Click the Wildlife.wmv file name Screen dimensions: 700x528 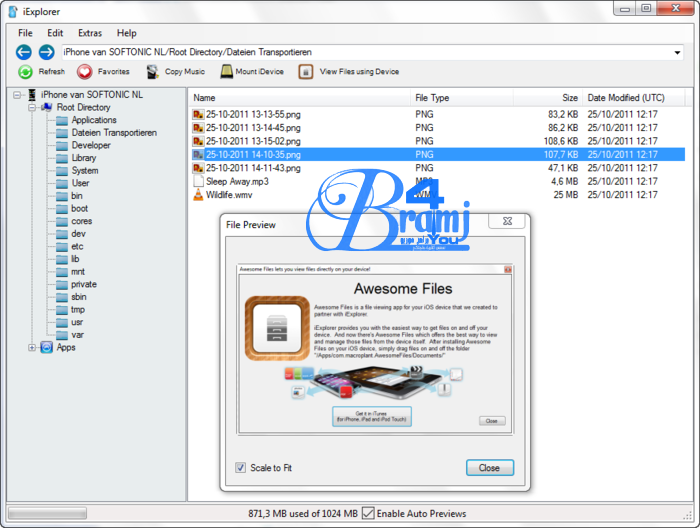229,195
